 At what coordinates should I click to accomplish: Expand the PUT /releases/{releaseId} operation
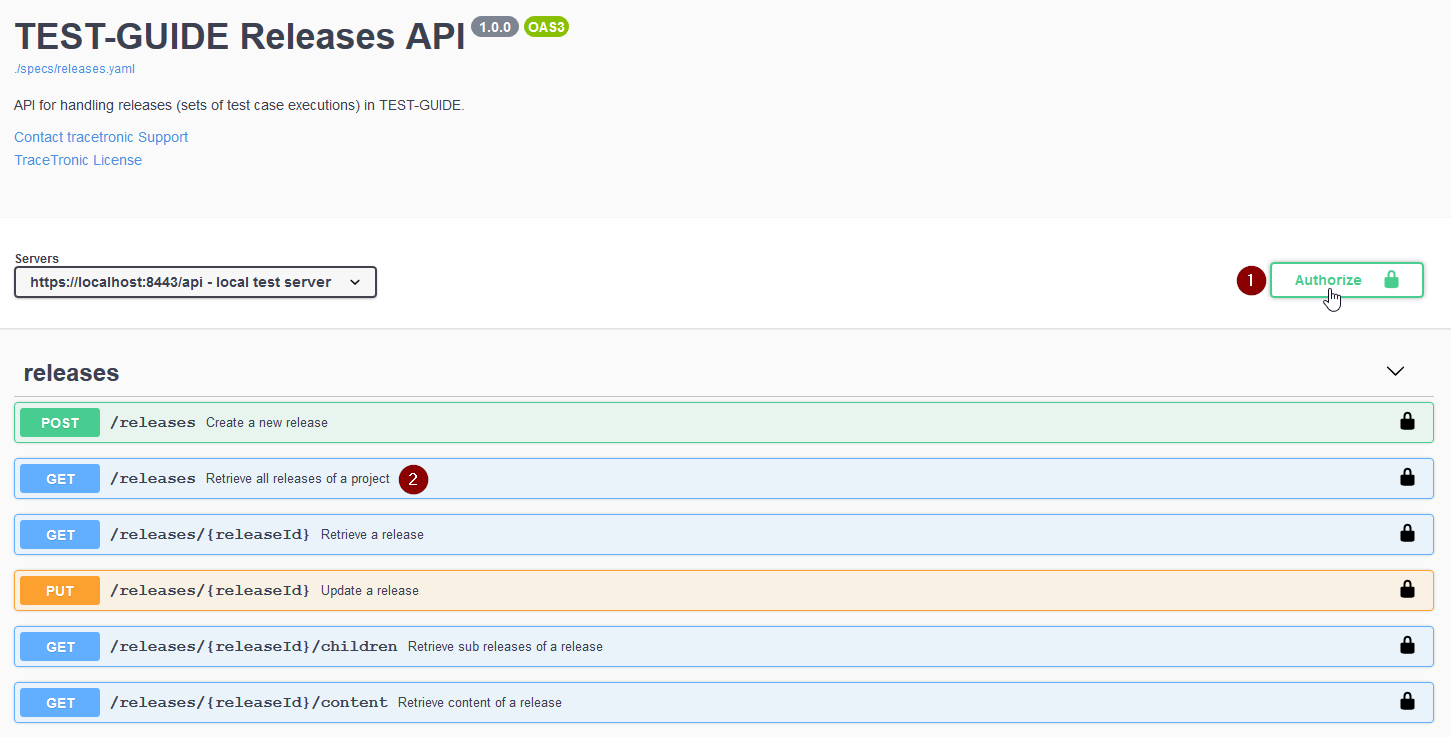point(700,589)
